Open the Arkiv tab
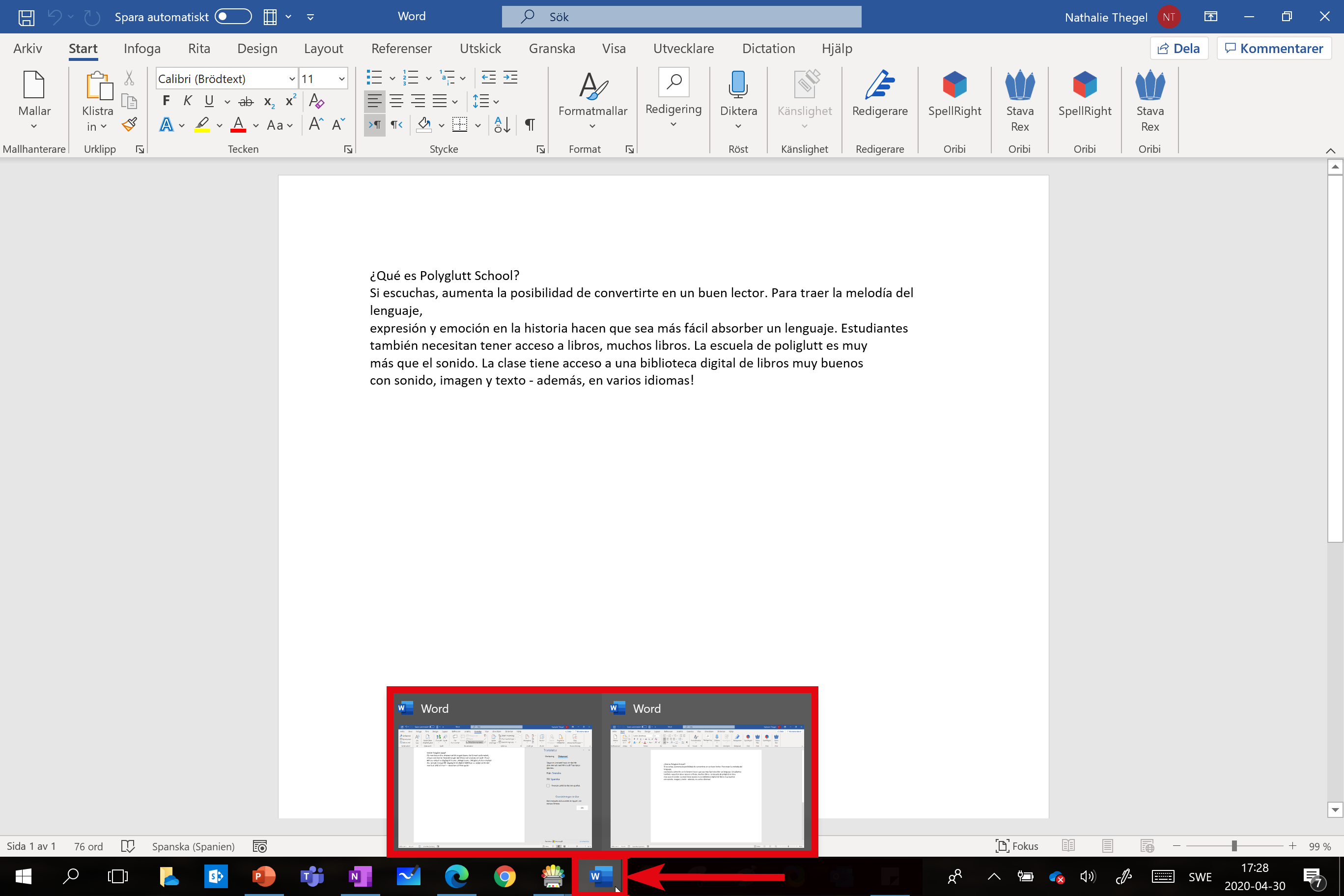The image size is (1344, 896). (x=28, y=49)
